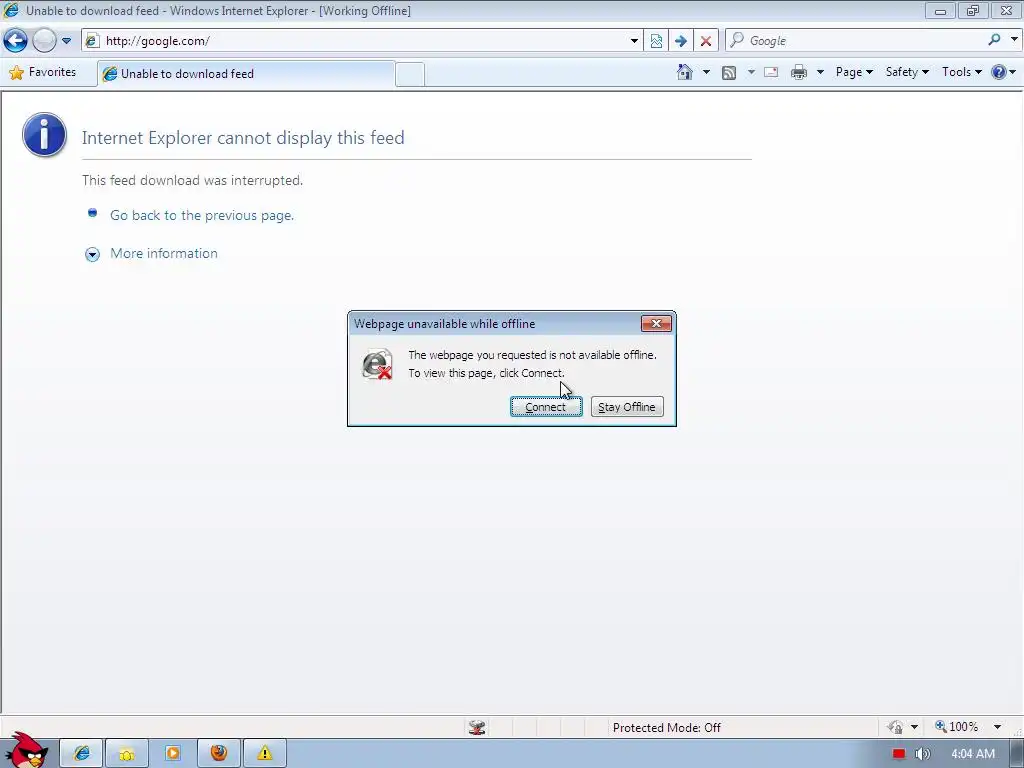Click the red Stop loading icon

706,40
